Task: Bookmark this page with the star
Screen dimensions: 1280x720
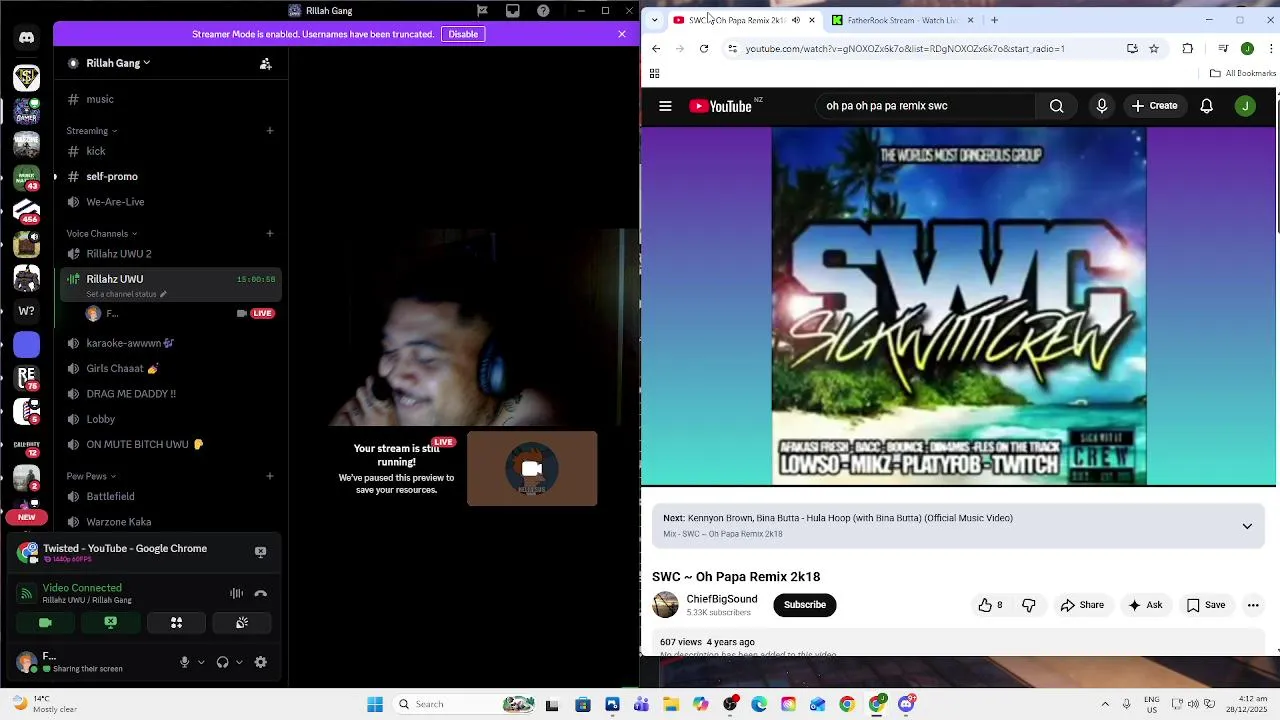Action: [x=1154, y=49]
